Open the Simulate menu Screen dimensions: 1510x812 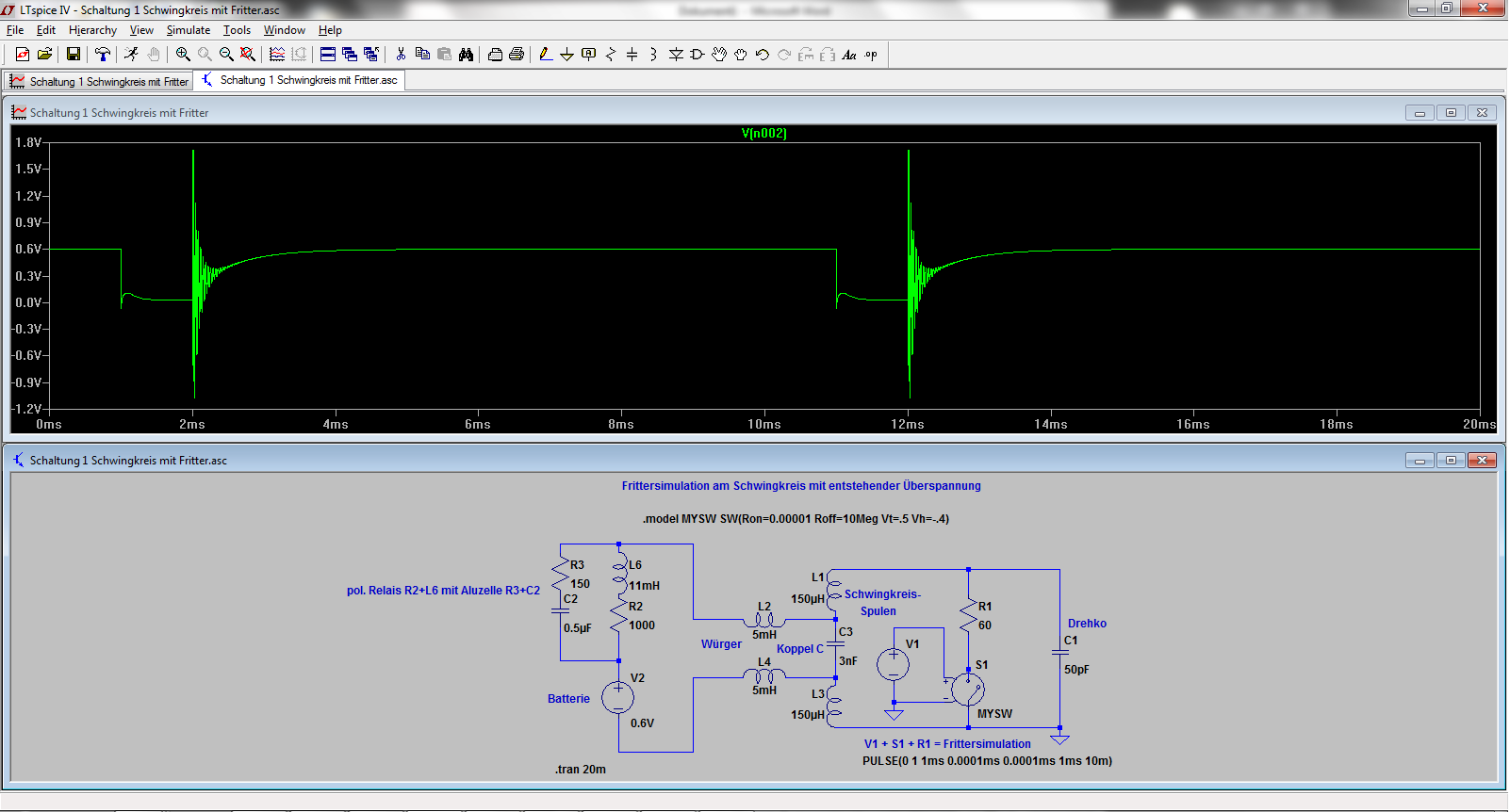pos(189,30)
